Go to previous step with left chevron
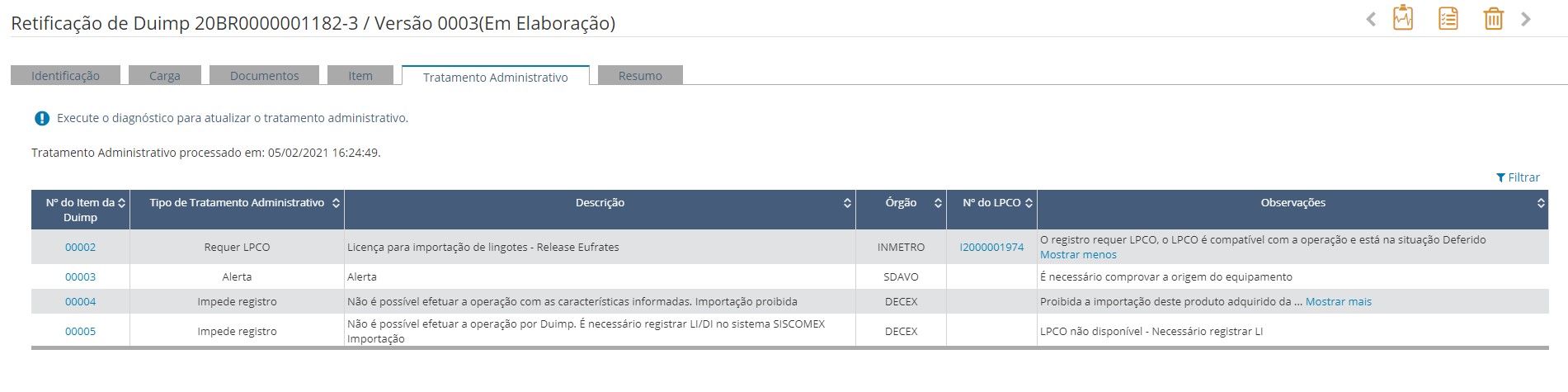The image size is (1568, 392). pyautogui.click(x=1371, y=19)
